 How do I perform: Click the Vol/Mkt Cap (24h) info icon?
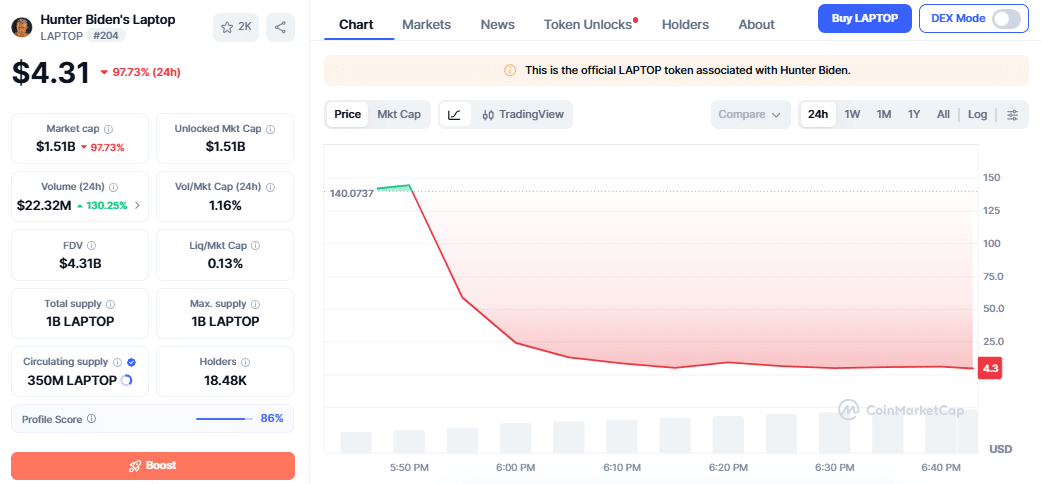click(x=270, y=187)
